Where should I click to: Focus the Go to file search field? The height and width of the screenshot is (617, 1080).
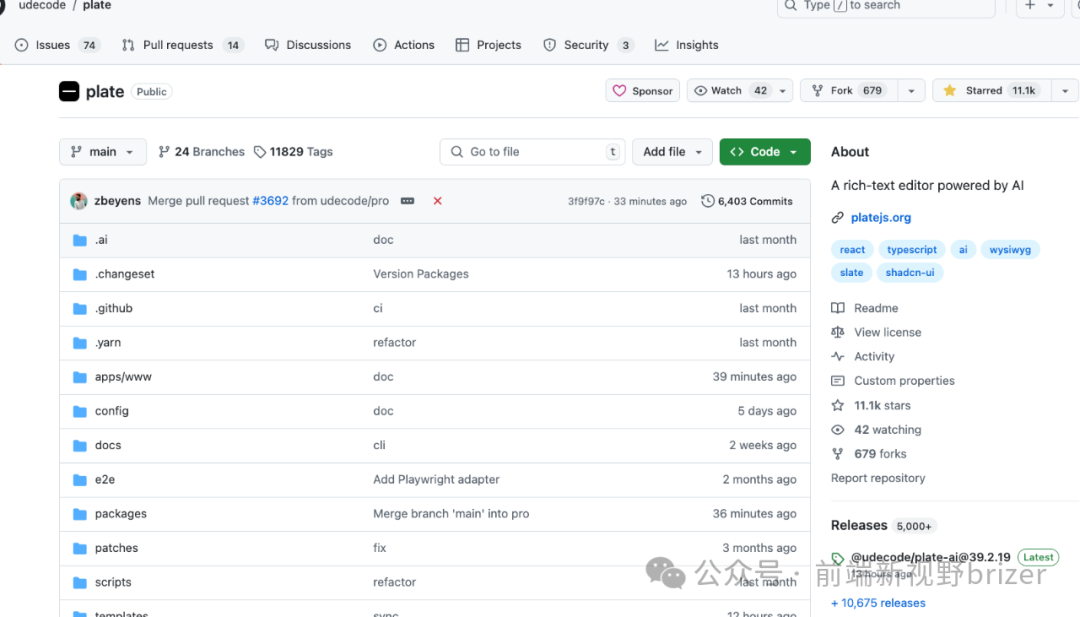point(532,151)
